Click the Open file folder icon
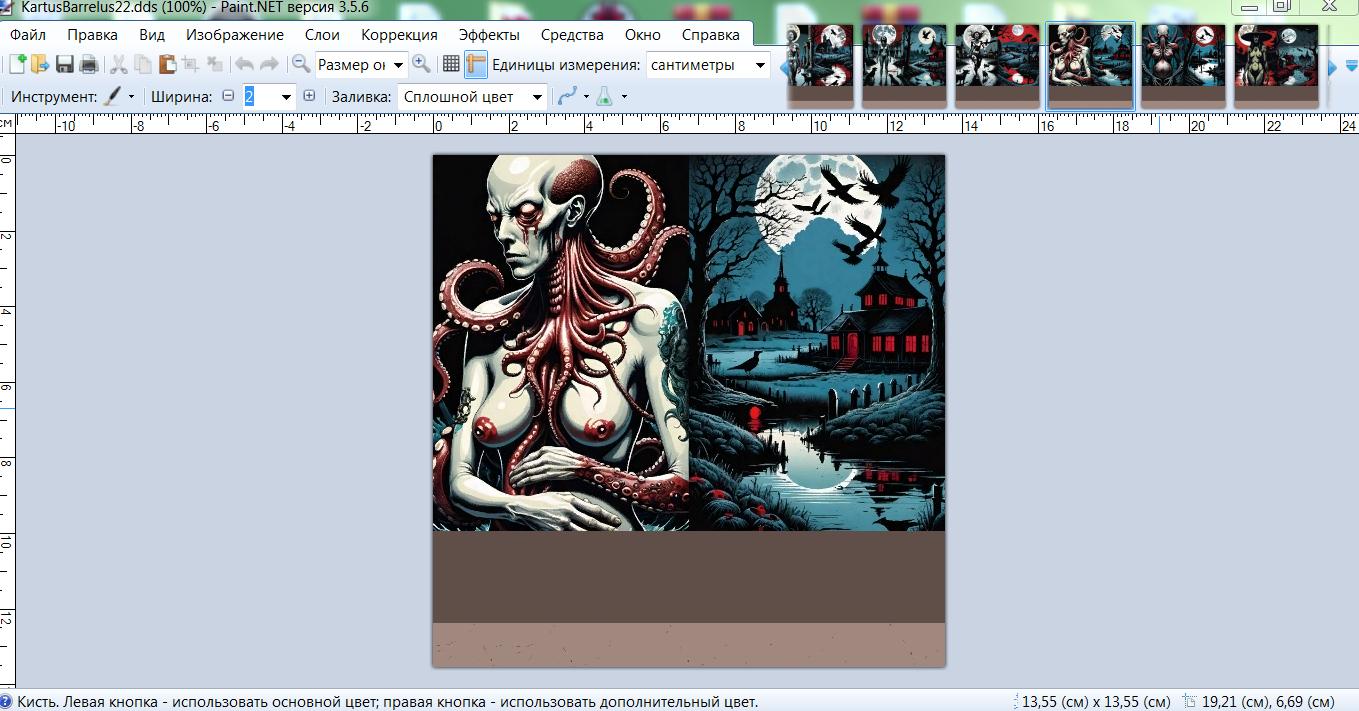This screenshot has height=711, width=1359. 40,65
